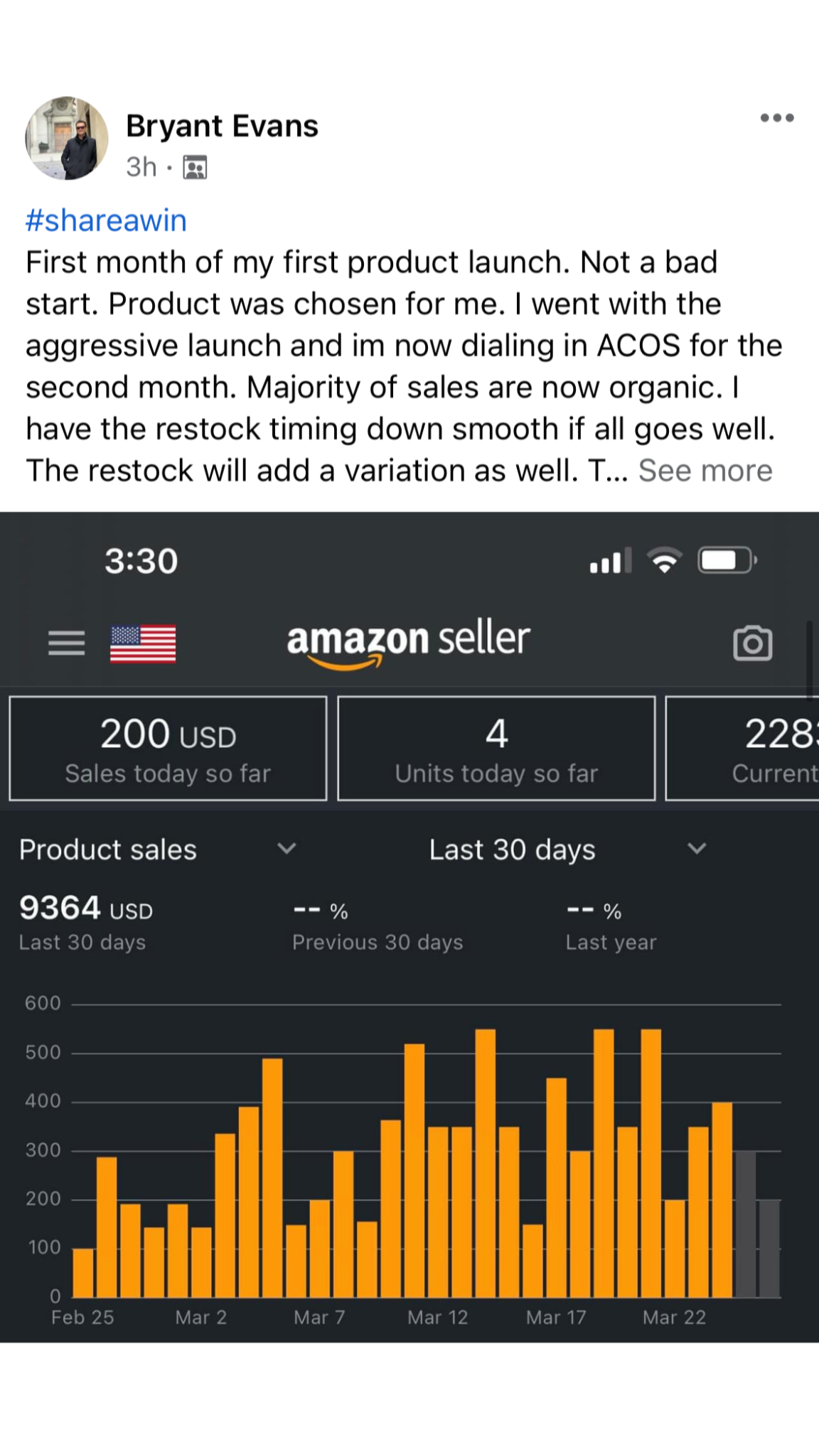Open the hamburger menu in Amazon Seller
The height and width of the screenshot is (1456, 819).
pos(66,643)
